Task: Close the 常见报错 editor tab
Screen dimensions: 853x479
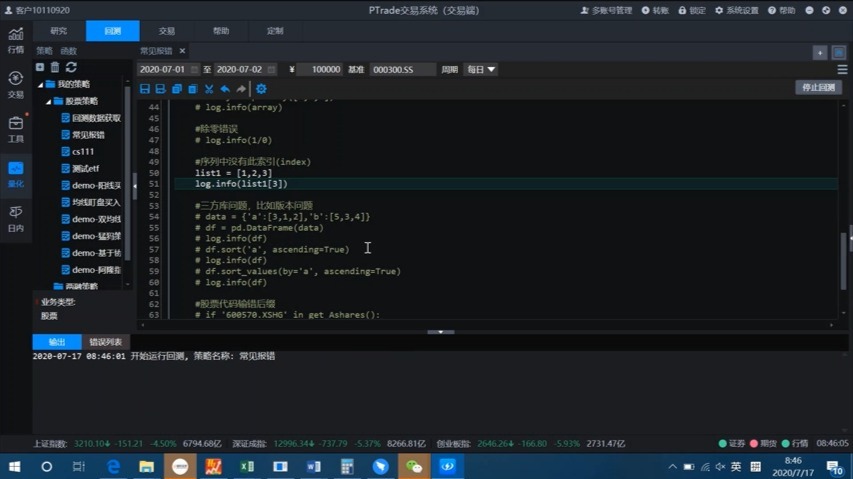Action: click(182, 51)
